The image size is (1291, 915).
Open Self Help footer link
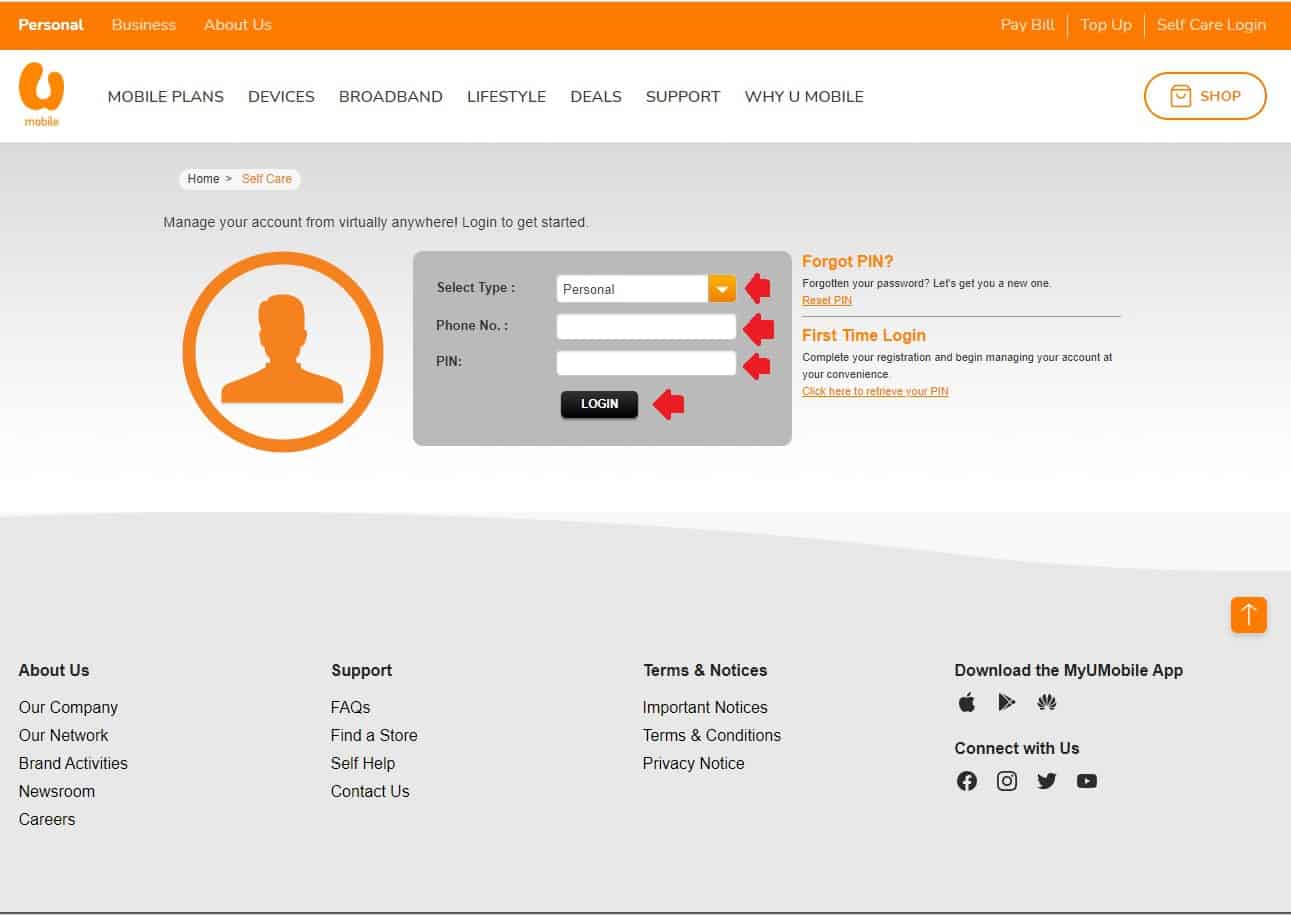tap(363, 763)
